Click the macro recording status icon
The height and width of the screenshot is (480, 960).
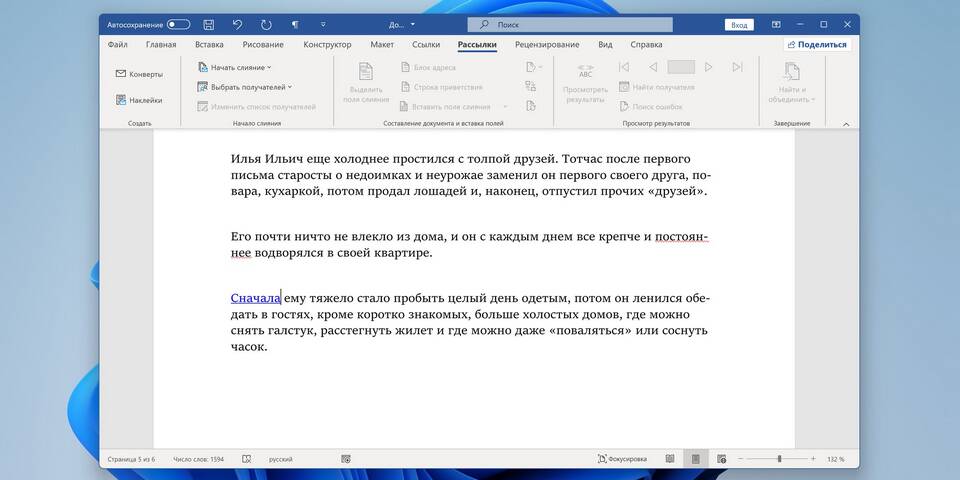tap(346, 459)
